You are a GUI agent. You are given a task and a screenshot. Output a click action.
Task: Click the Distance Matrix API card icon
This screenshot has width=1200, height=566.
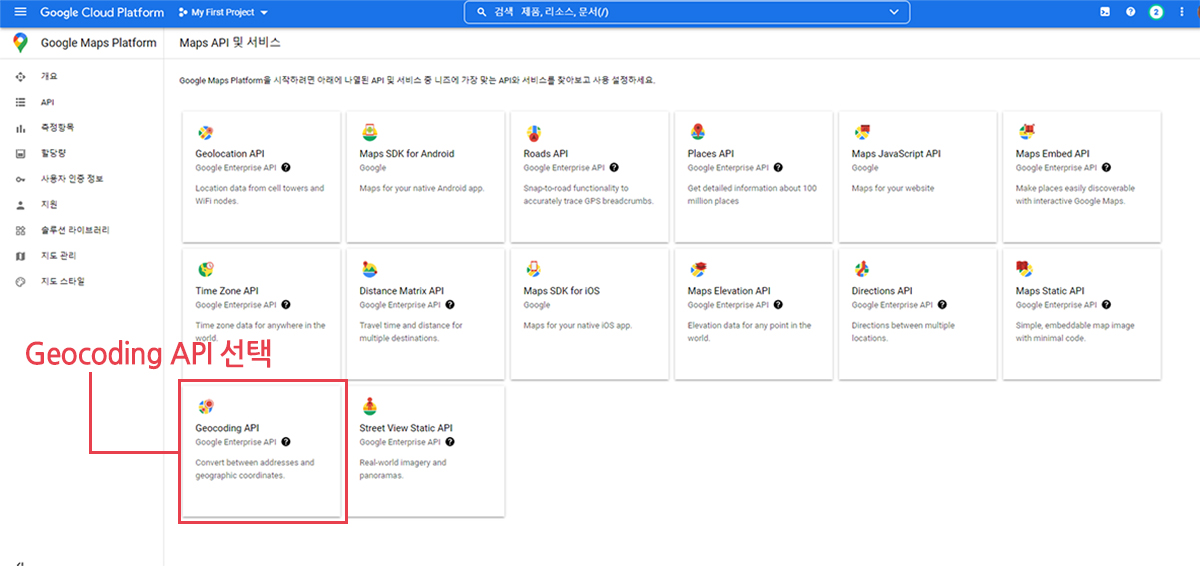(x=369, y=269)
